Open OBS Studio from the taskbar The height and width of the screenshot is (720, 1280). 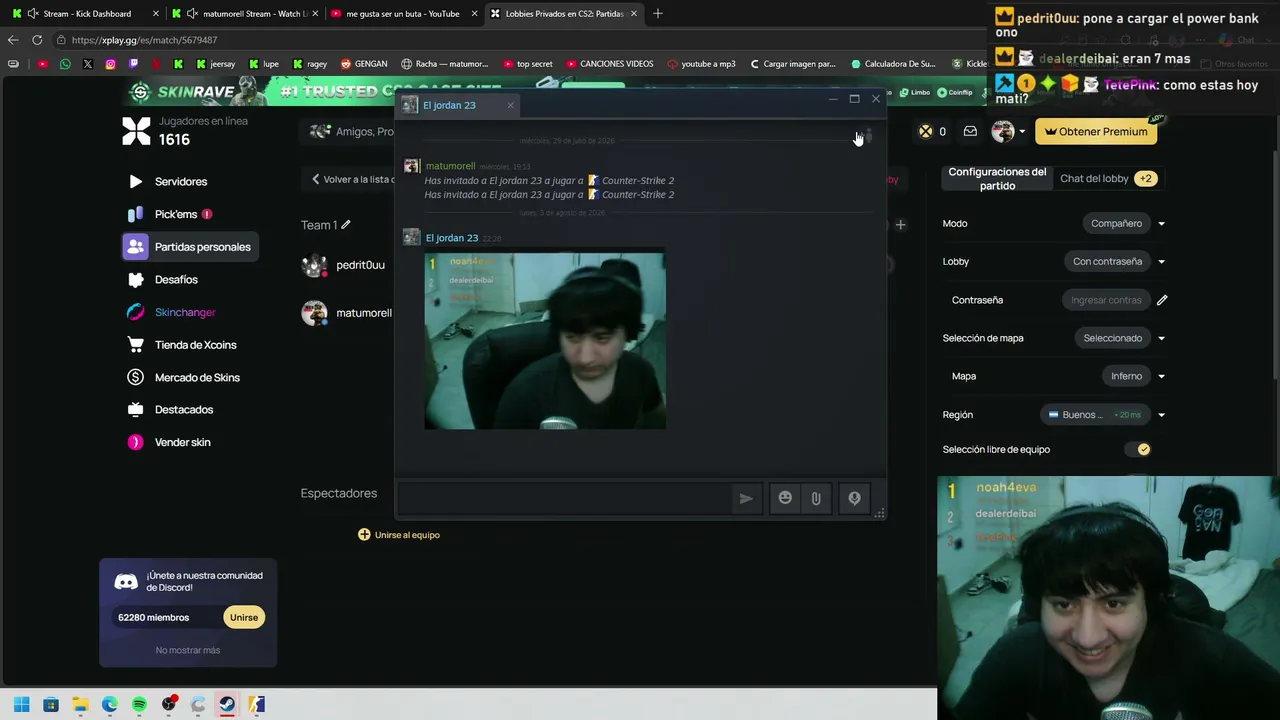[168, 705]
